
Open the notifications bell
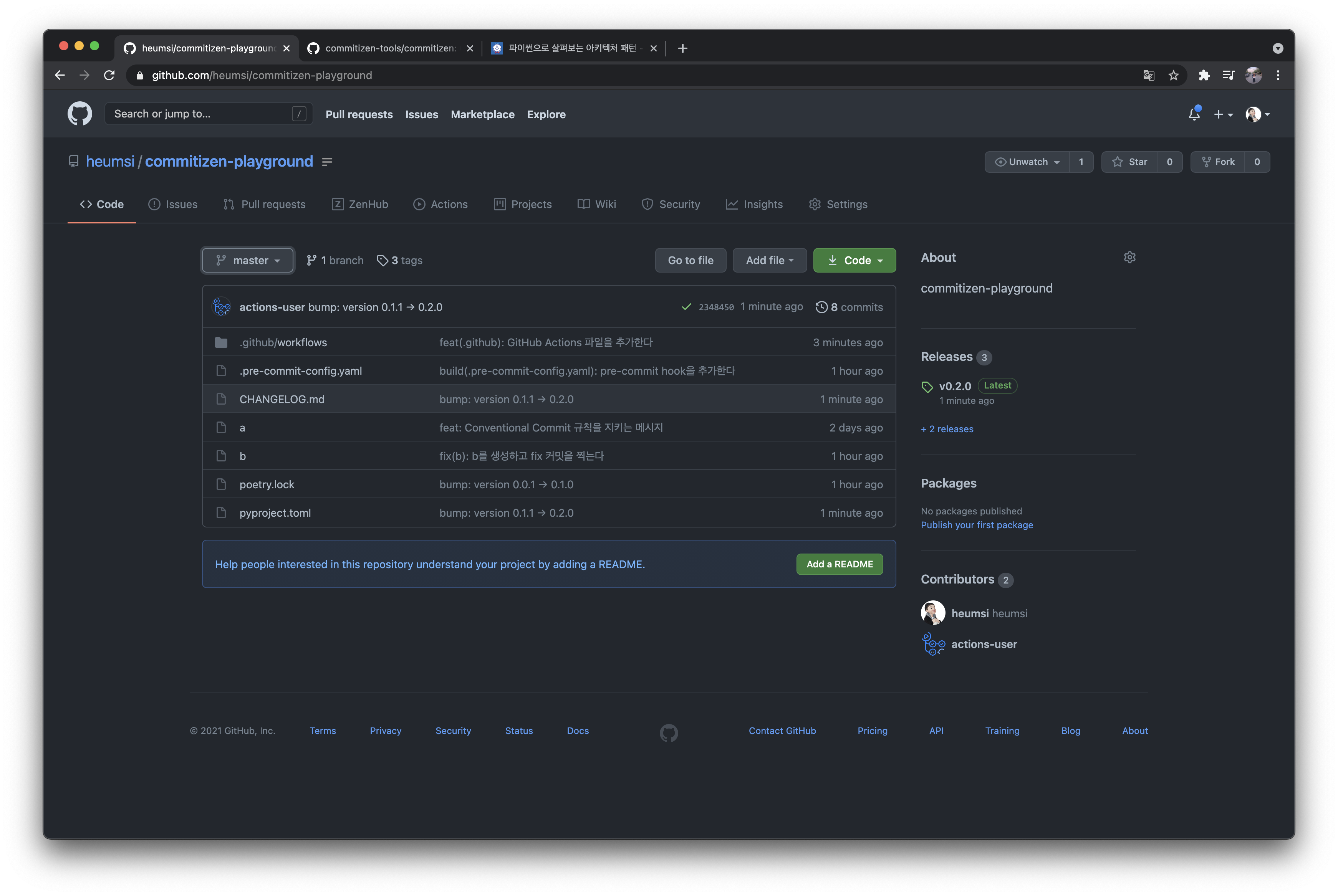[1194, 114]
